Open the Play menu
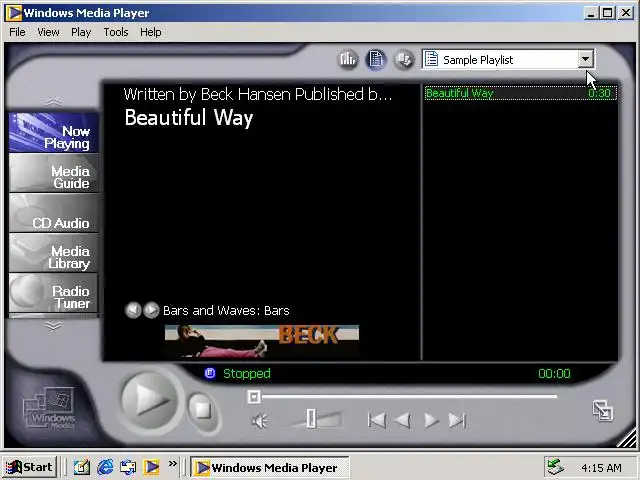 [x=81, y=32]
